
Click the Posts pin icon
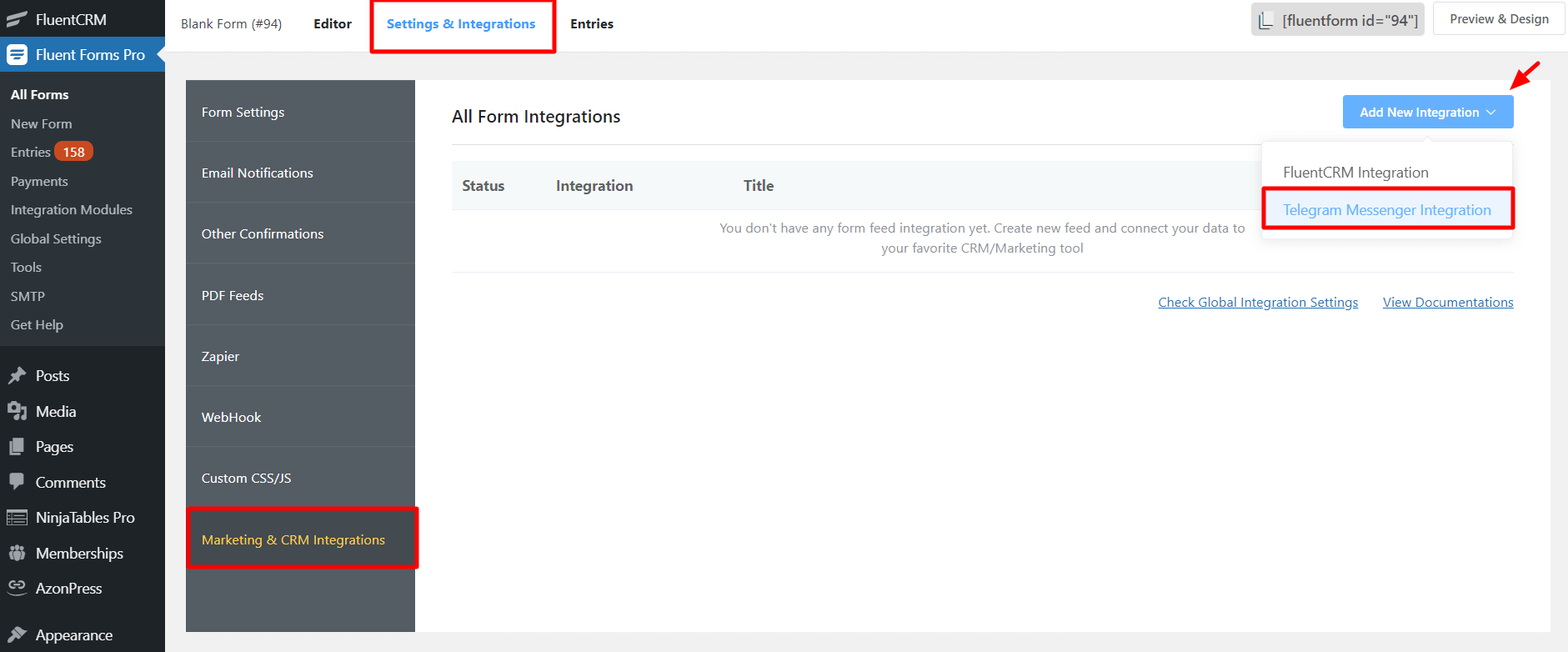click(x=17, y=376)
